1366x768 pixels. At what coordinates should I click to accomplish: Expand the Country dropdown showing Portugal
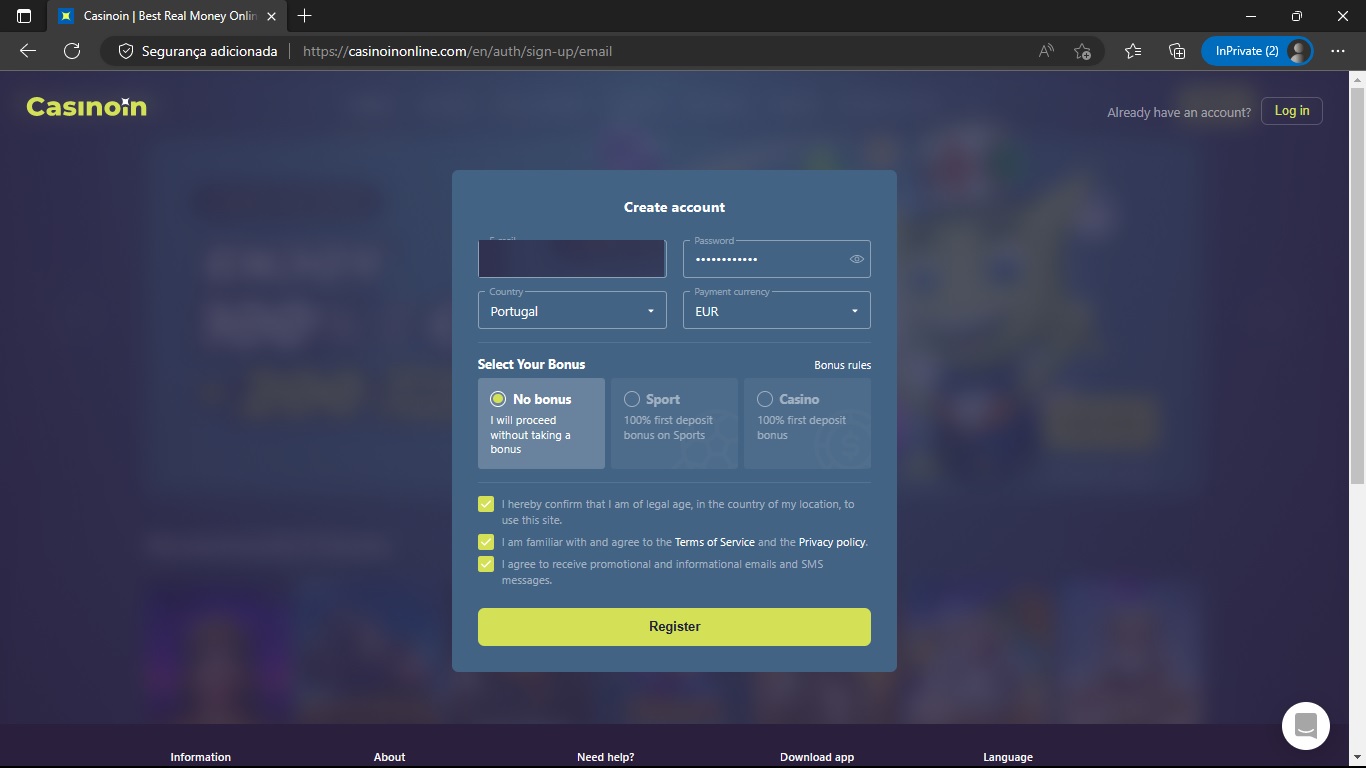[x=572, y=311]
